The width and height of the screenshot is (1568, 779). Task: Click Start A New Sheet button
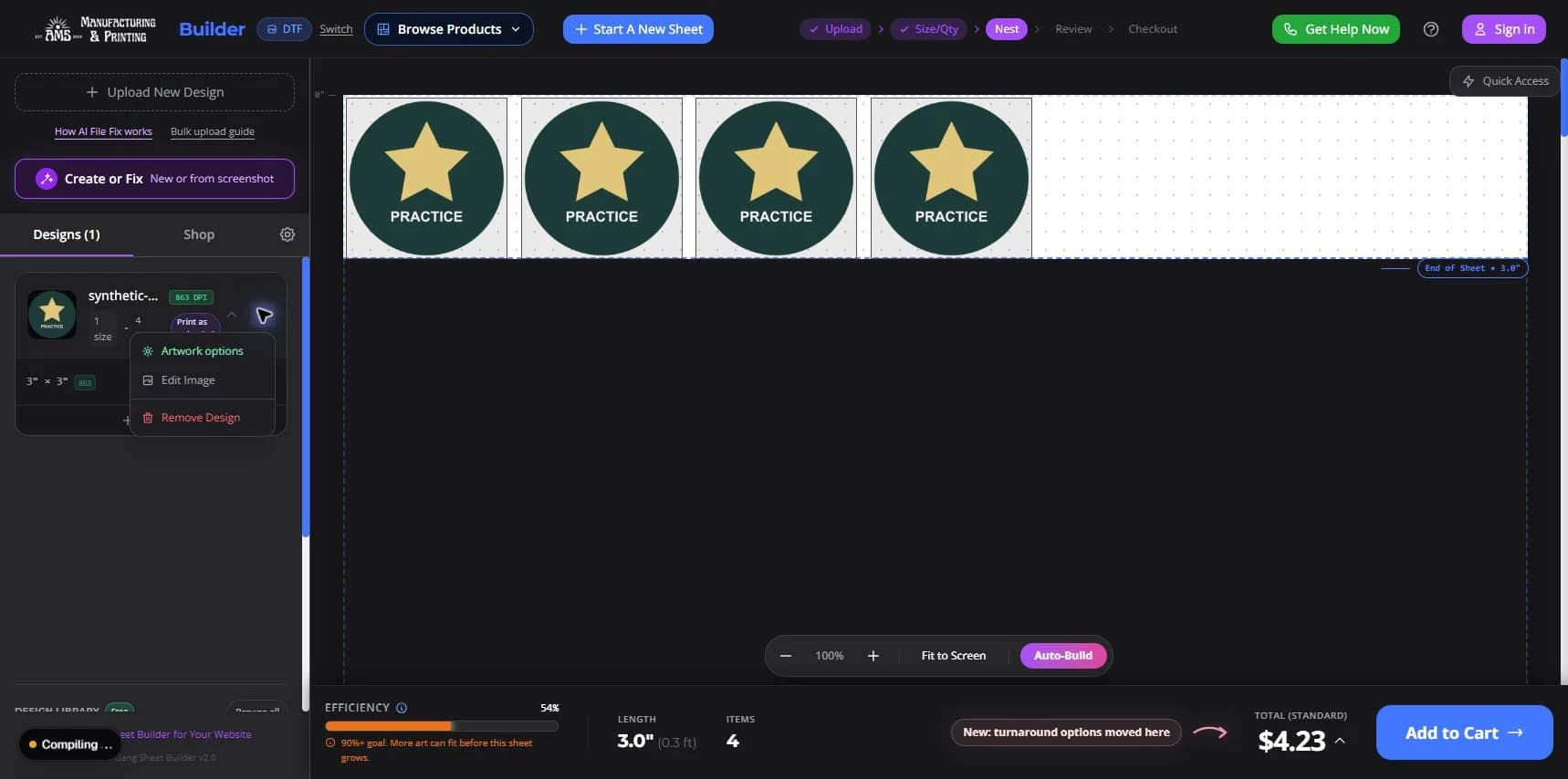638,29
